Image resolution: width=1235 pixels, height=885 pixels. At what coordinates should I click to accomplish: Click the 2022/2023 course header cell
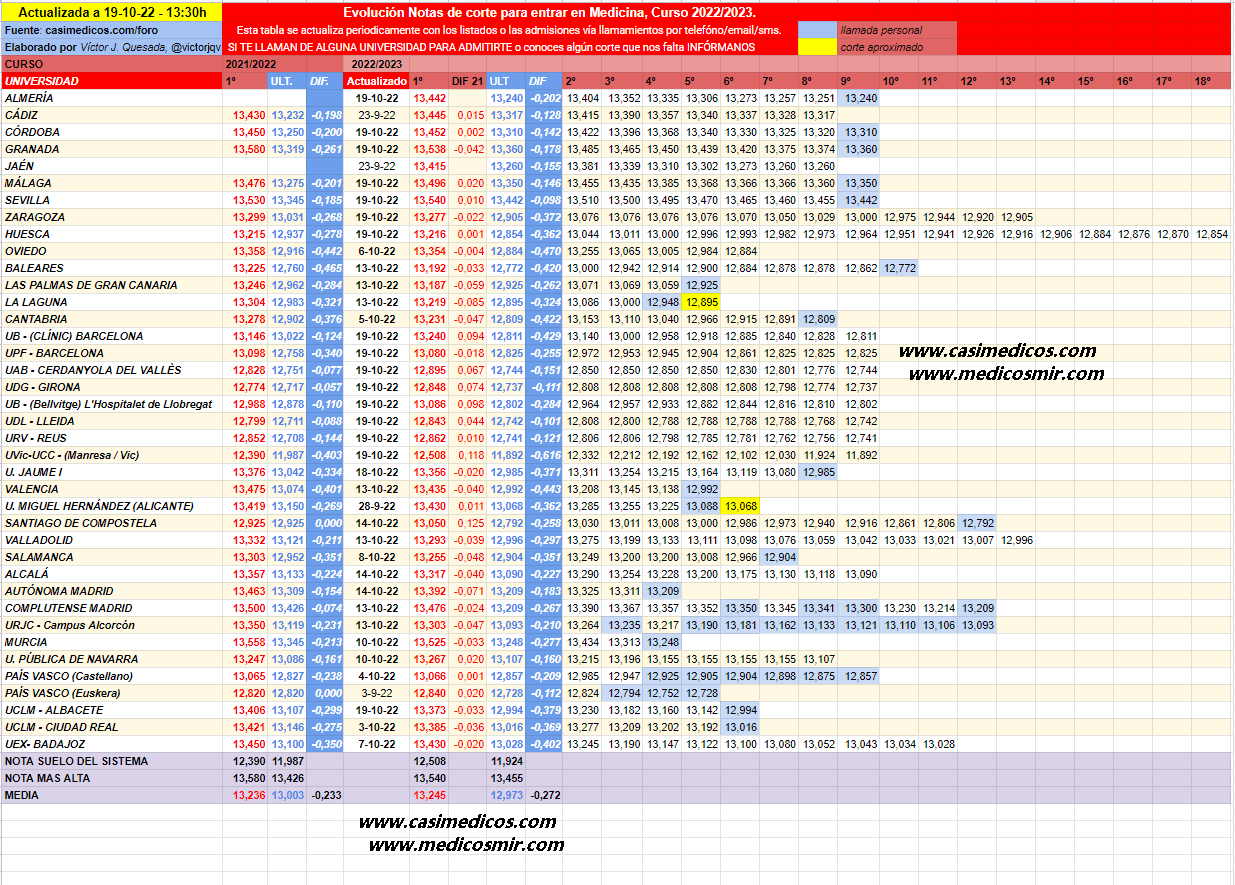[373, 64]
